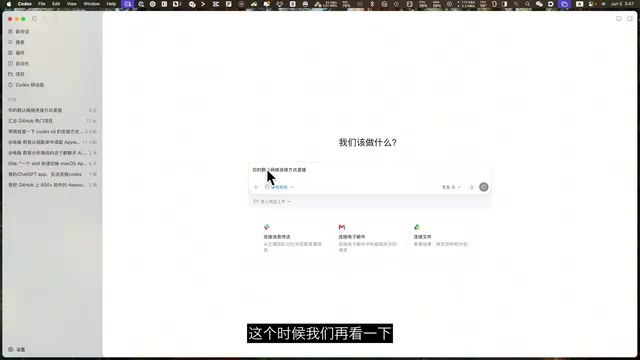Open the chat '汇总 GitHub 热门项目'
Viewport: 640px width, 360px height.
[52, 121]
